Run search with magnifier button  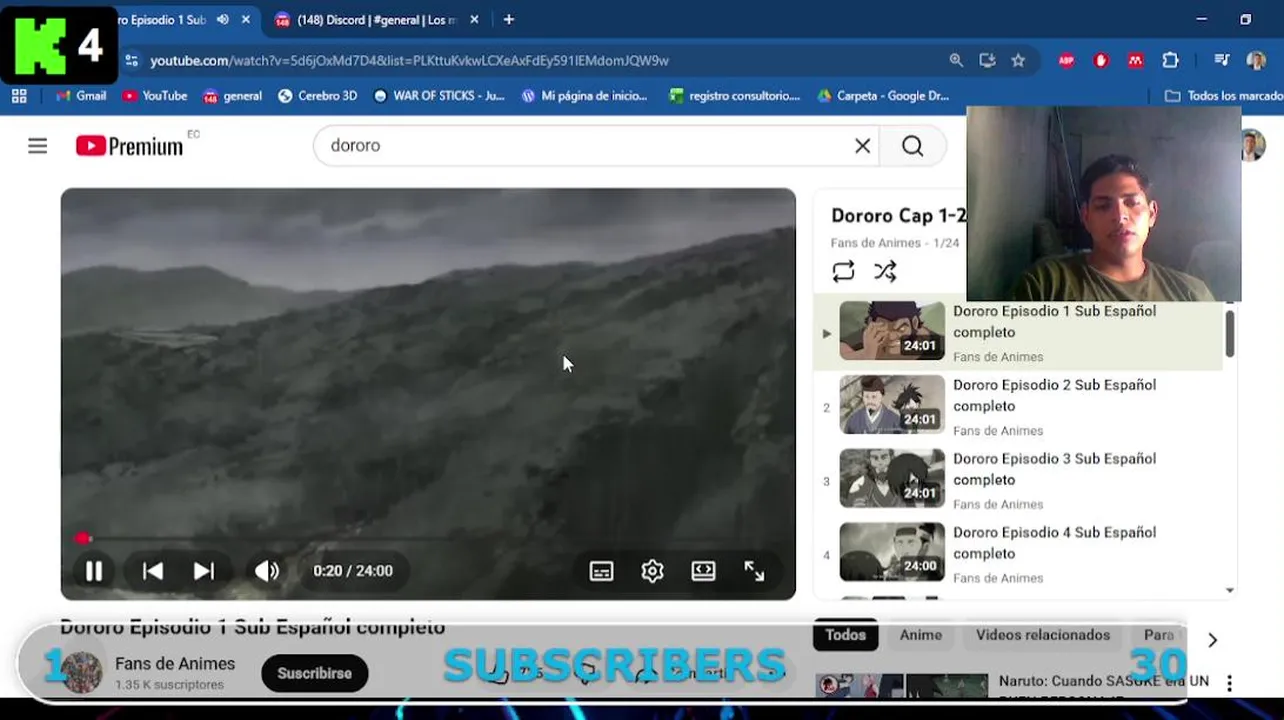pyautogui.click(x=912, y=146)
